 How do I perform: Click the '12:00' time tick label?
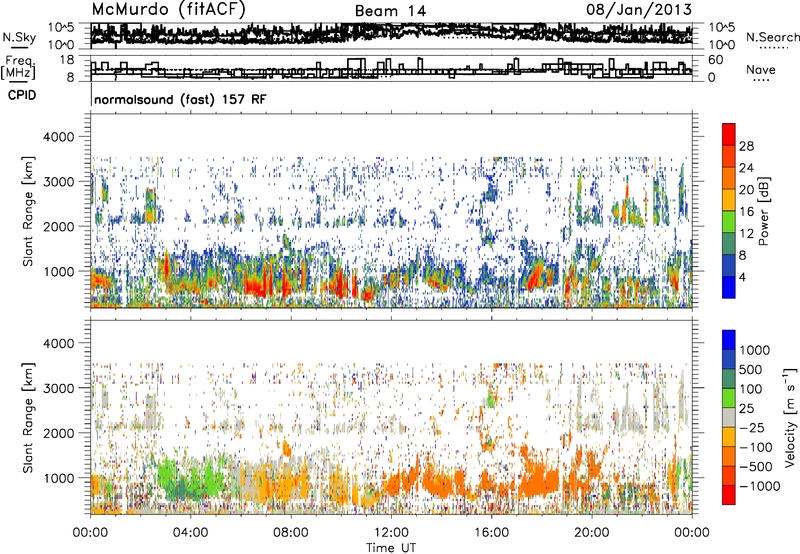[x=391, y=533]
